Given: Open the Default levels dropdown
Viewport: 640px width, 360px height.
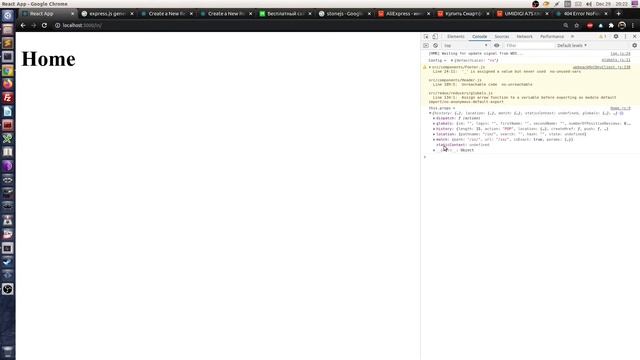Looking at the screenshot, I should click(572, 46).
